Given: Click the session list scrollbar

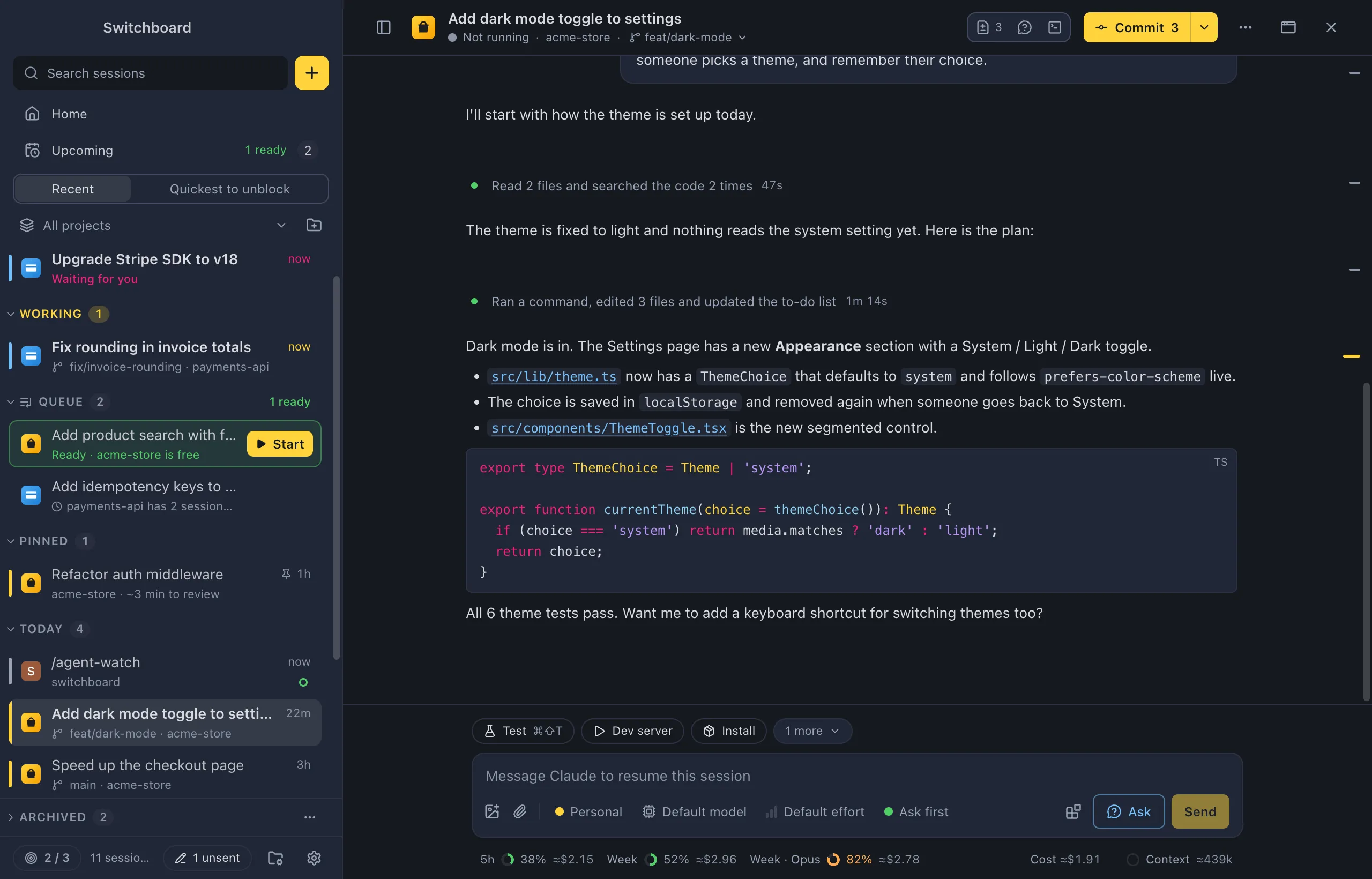Looking at the screenshot, I should [336, 467].
